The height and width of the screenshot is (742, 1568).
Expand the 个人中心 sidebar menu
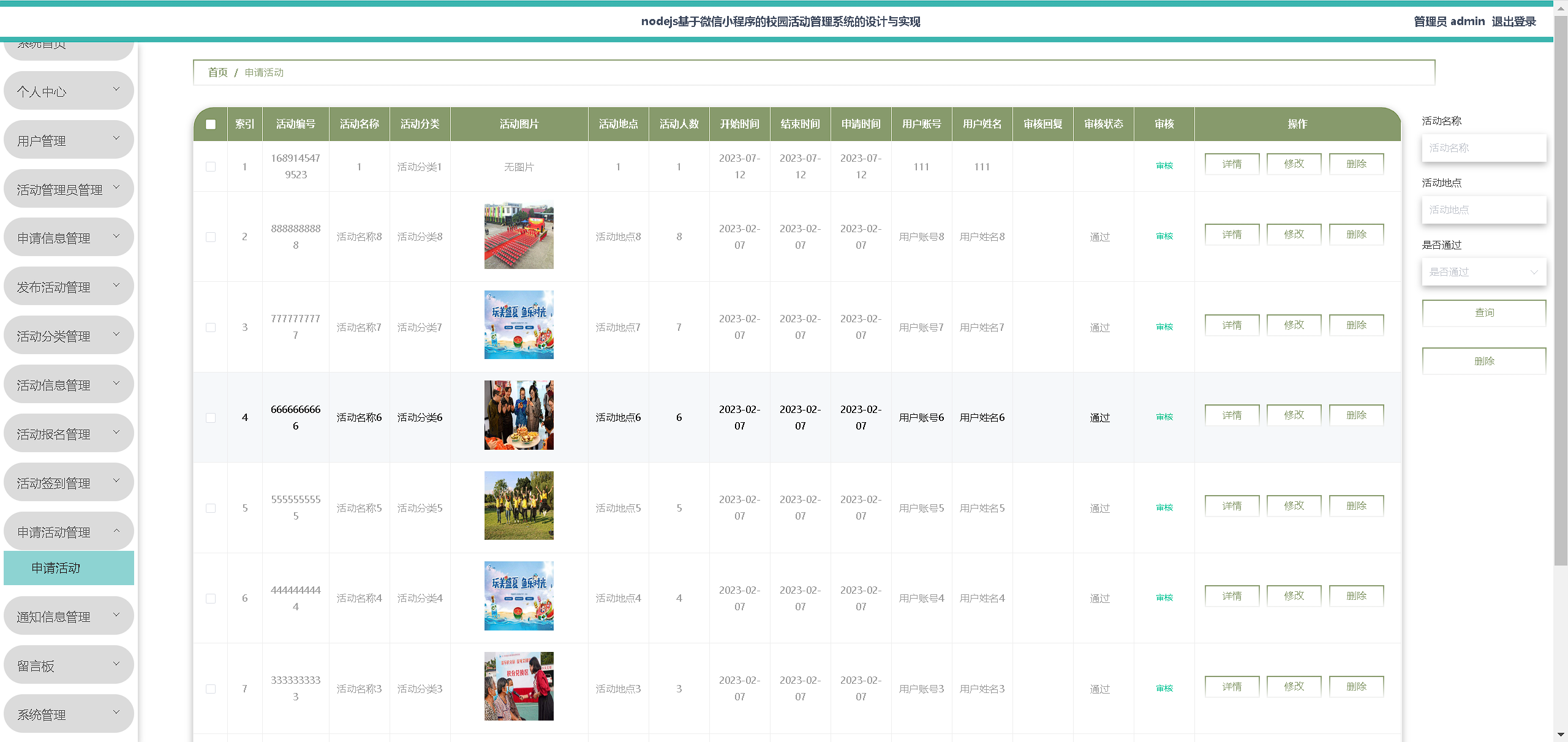(x=69, y=91)
